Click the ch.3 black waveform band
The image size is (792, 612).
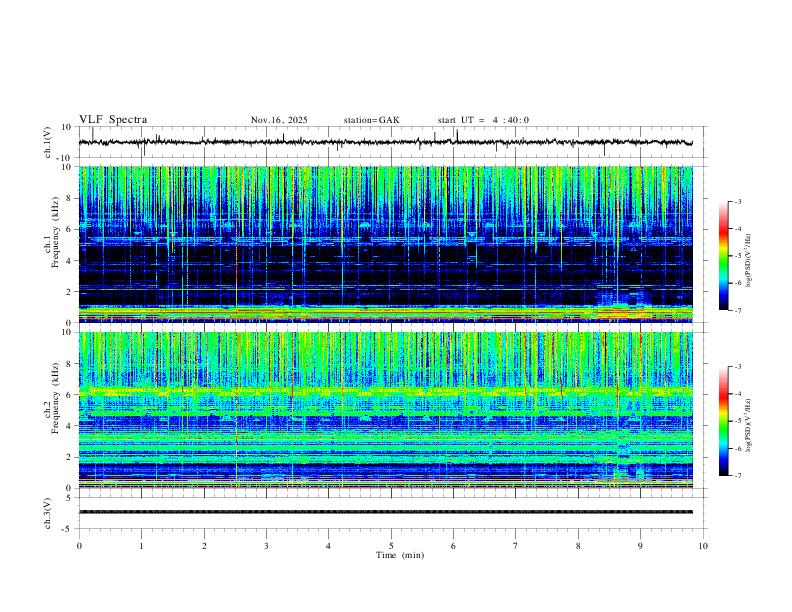(x=385, y=512)
